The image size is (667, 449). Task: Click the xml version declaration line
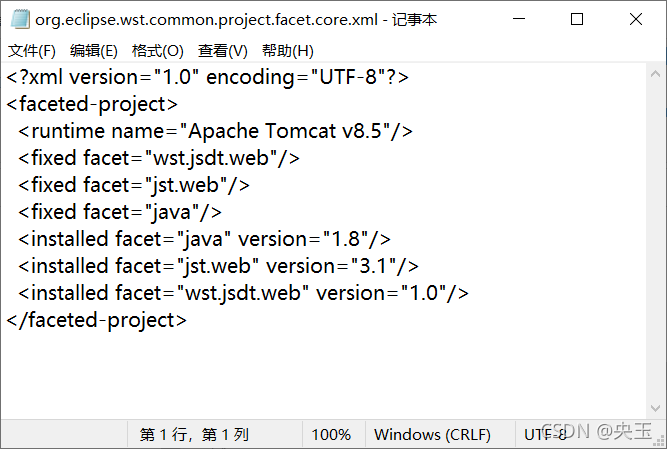208,77
